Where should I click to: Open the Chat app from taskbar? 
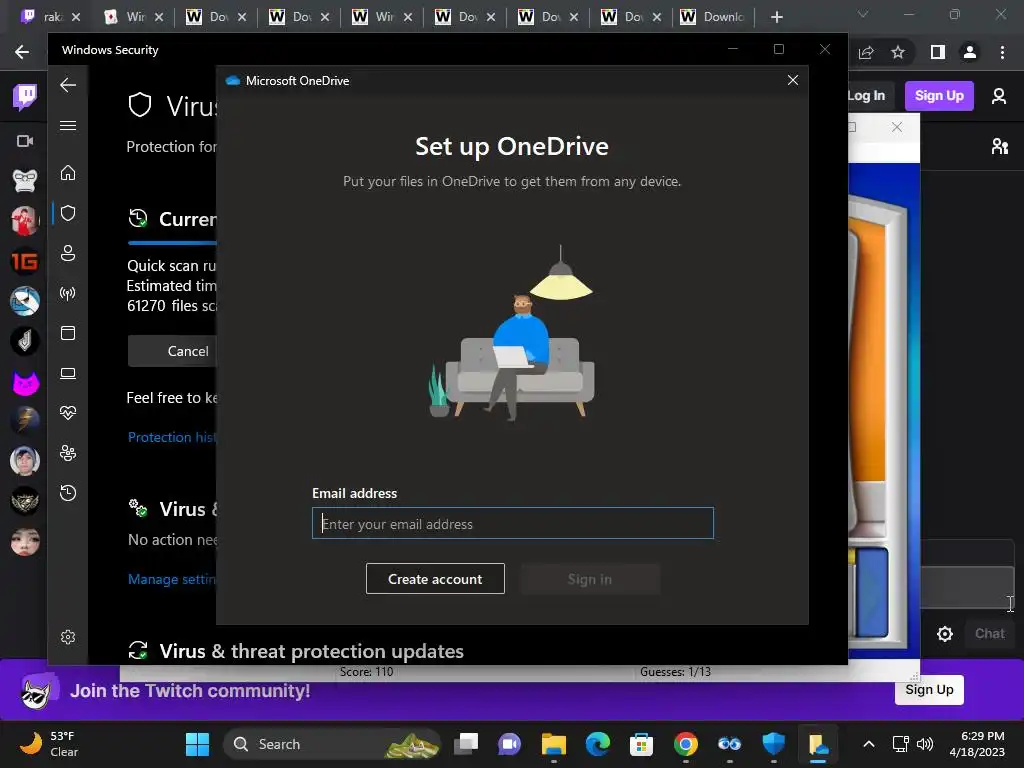tap(510, 744)
